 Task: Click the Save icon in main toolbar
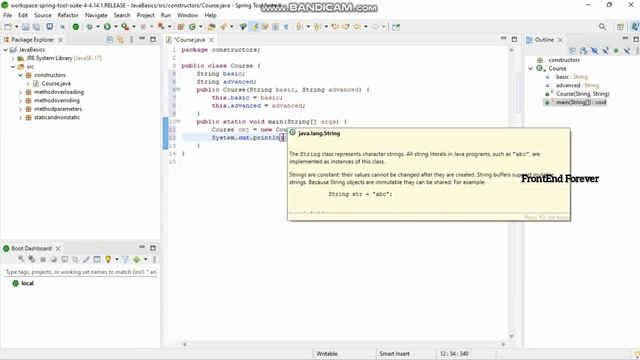click(x=25, y=27)
